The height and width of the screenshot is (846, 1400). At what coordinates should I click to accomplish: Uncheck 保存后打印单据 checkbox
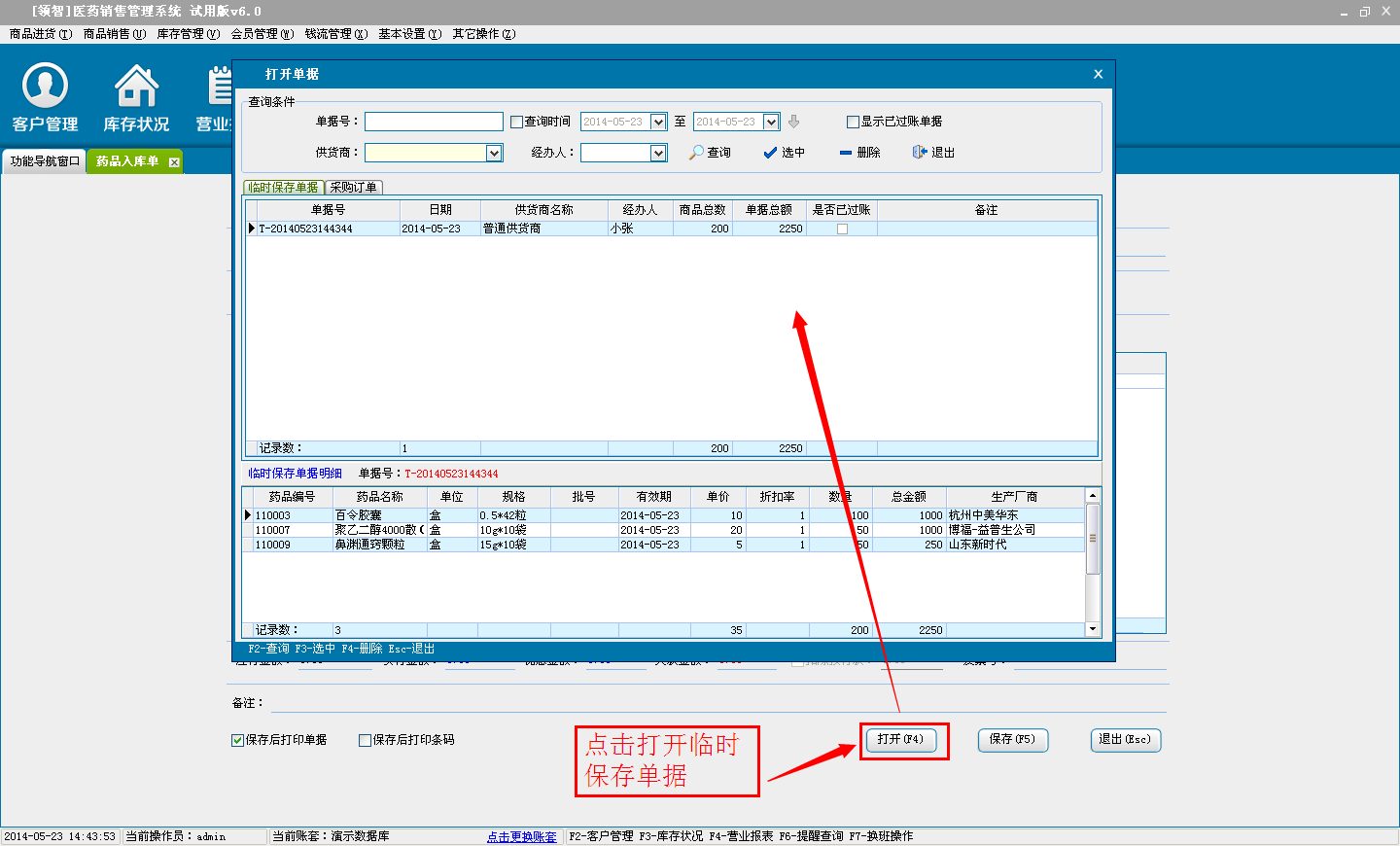[x=237, y=740]
